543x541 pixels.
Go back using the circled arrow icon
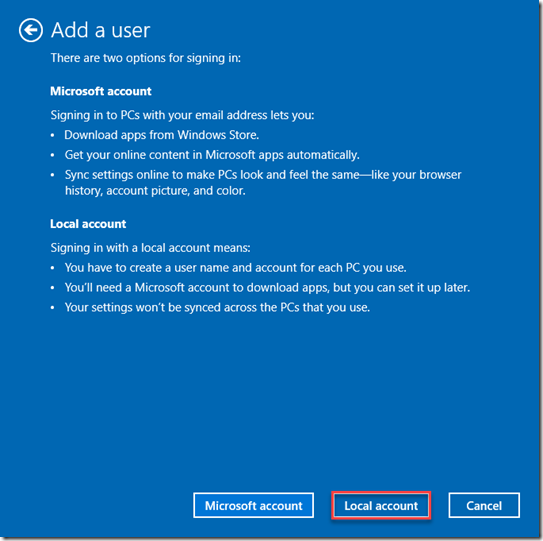click(31, 30)
